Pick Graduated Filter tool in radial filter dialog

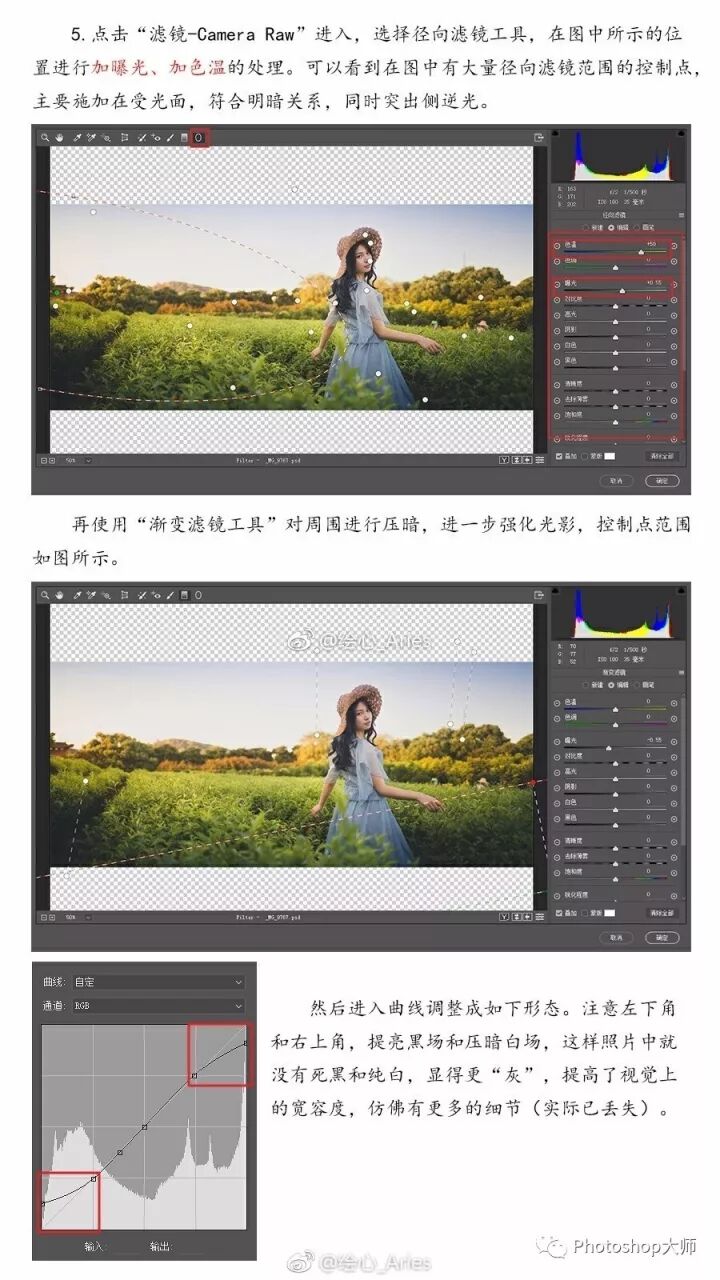tap(184, 137)
